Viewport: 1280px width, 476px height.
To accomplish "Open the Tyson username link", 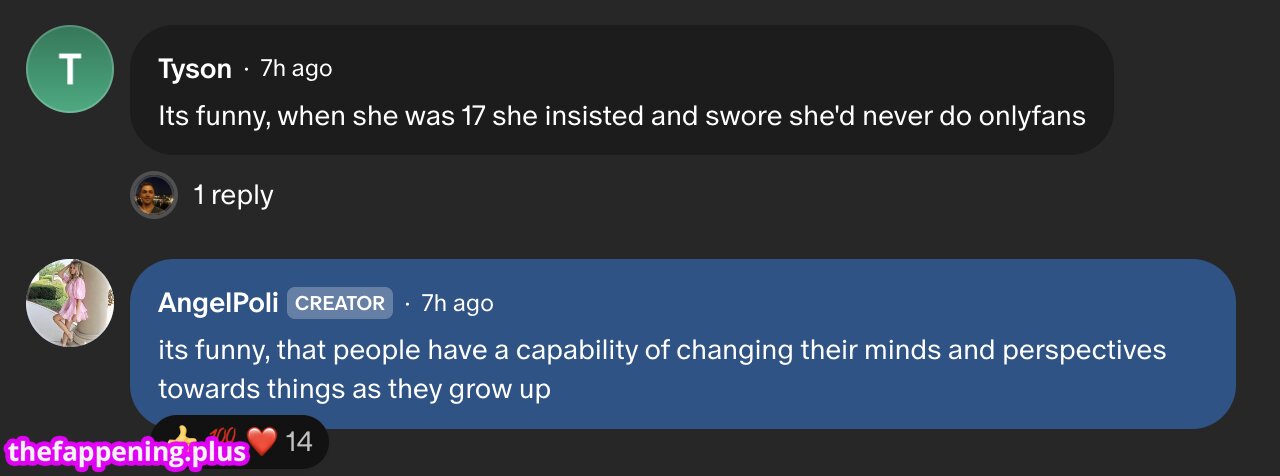I will (195, 69).
